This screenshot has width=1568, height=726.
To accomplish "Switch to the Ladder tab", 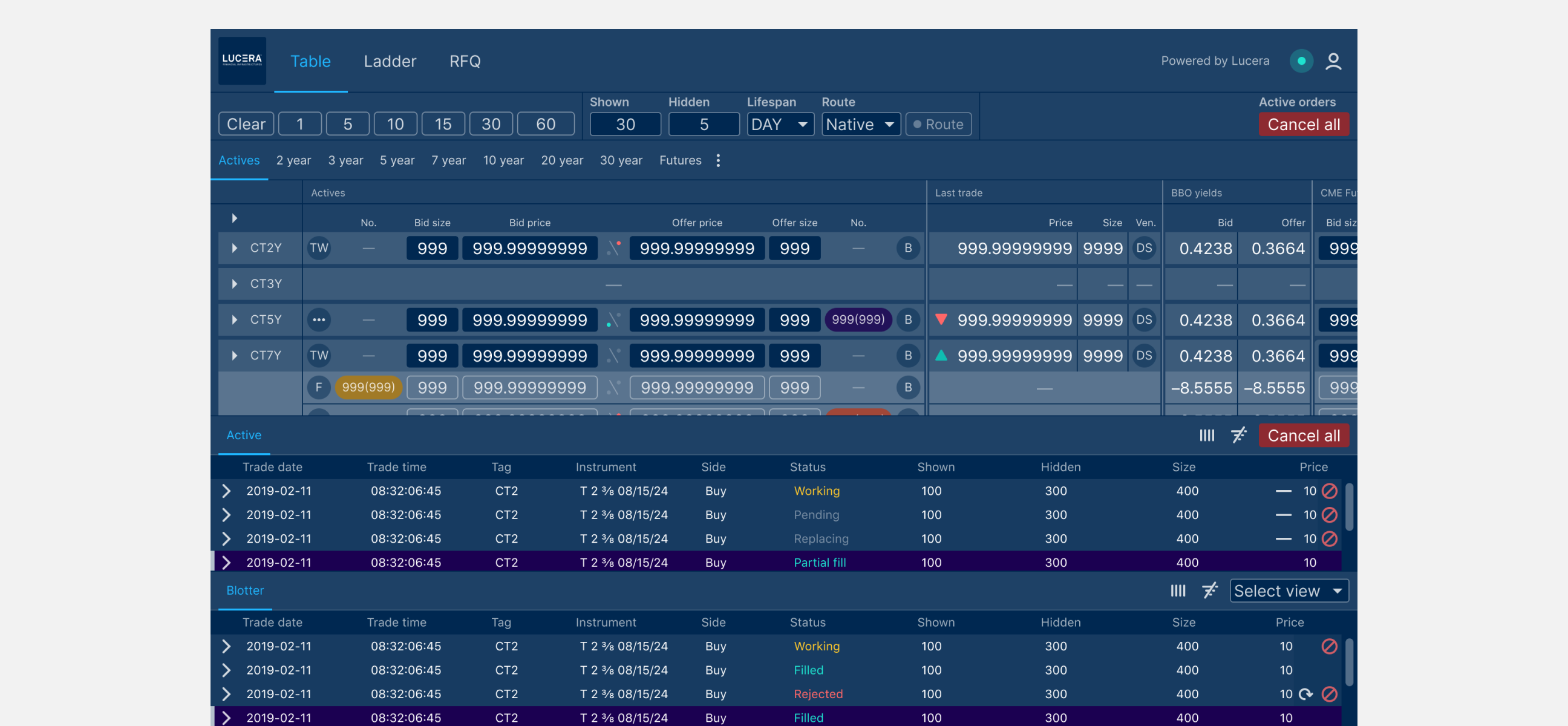I will tap(390, 61).
